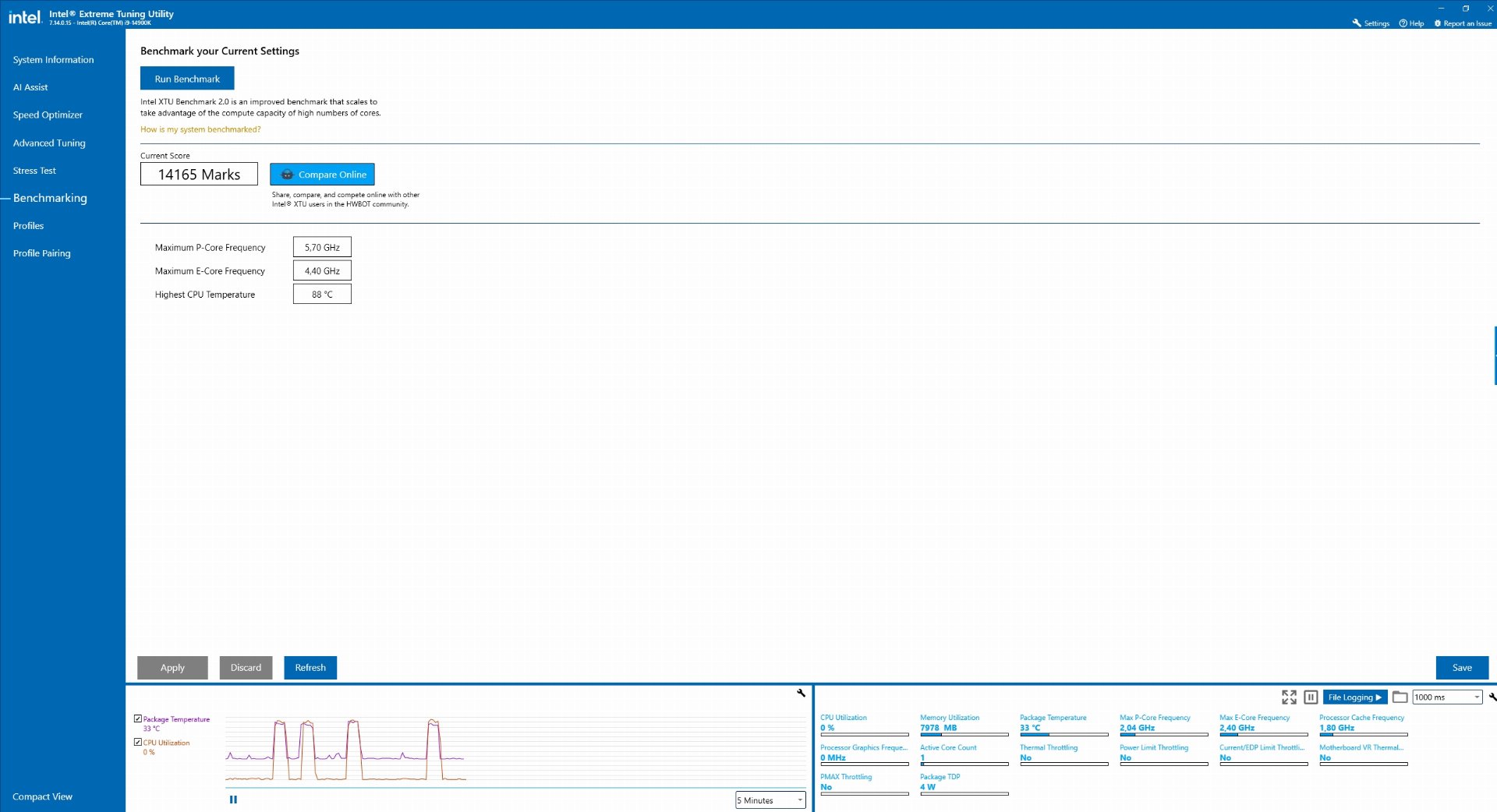Click Processor Graphics Frequency monitor entry
The width and height of the screenshot is (1497, 812).
pyautogui.click(x=865, y=754)
